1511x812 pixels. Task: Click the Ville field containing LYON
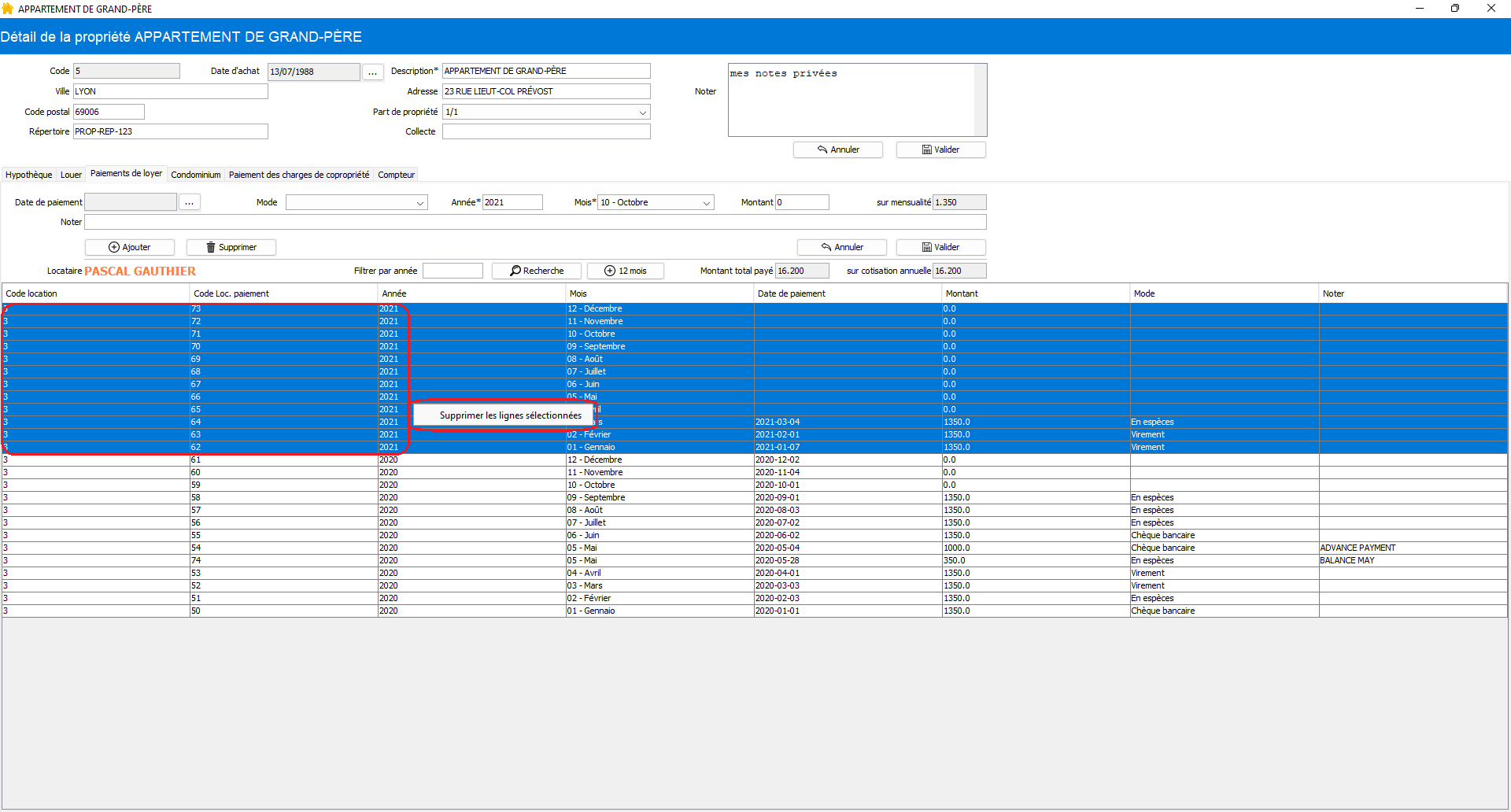point(171,91)
